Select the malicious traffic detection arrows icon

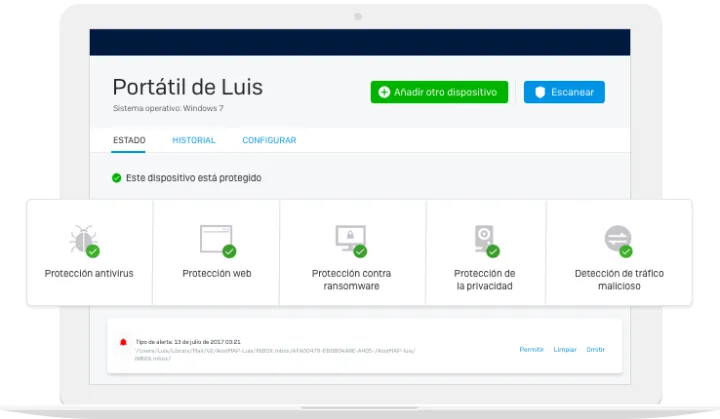pos(618,239)
